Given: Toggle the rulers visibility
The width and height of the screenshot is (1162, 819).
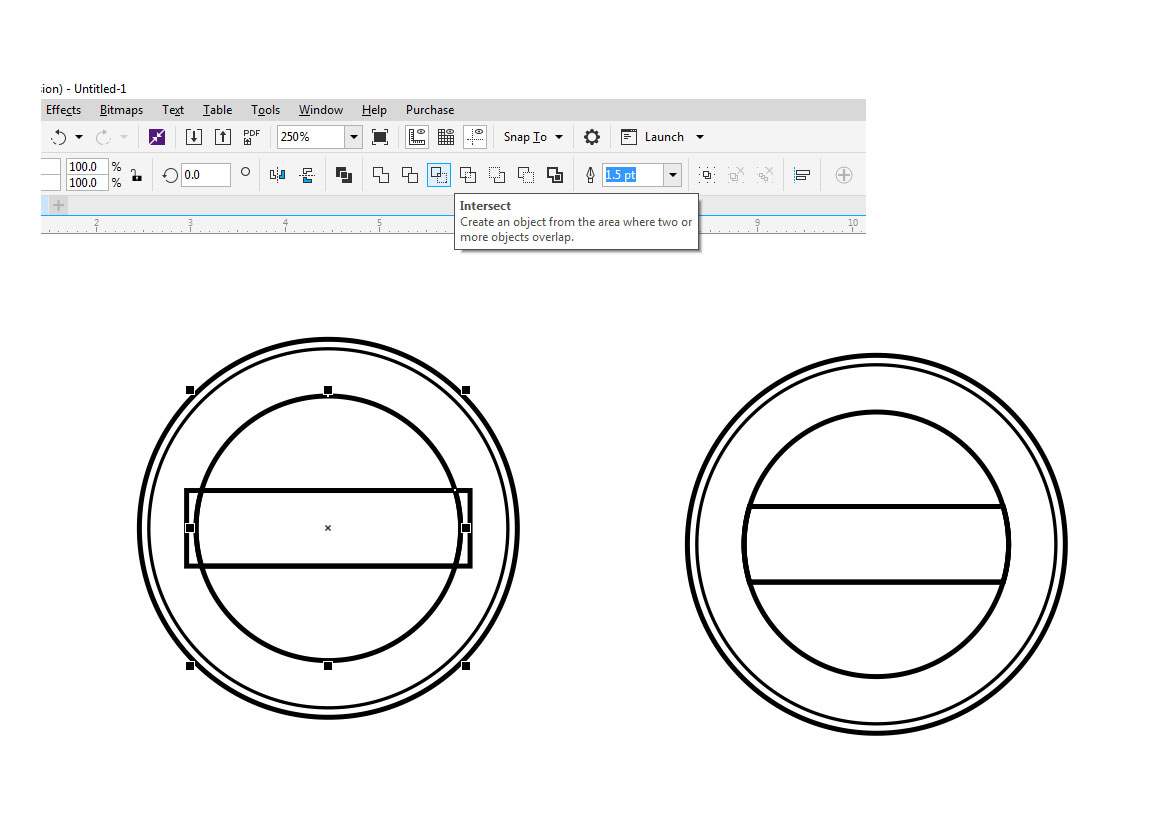Looking at the screenshot, I should tap(417, 136).
